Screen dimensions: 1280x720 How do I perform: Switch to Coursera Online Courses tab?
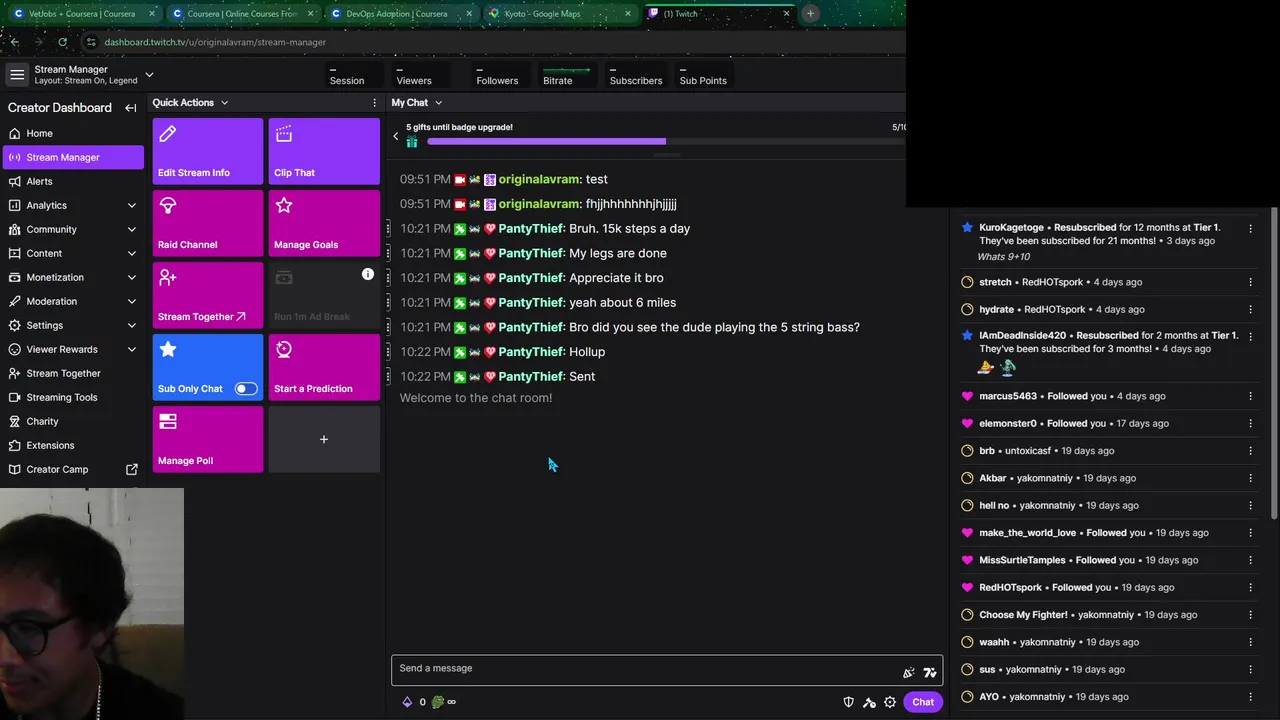pos(241,14)
